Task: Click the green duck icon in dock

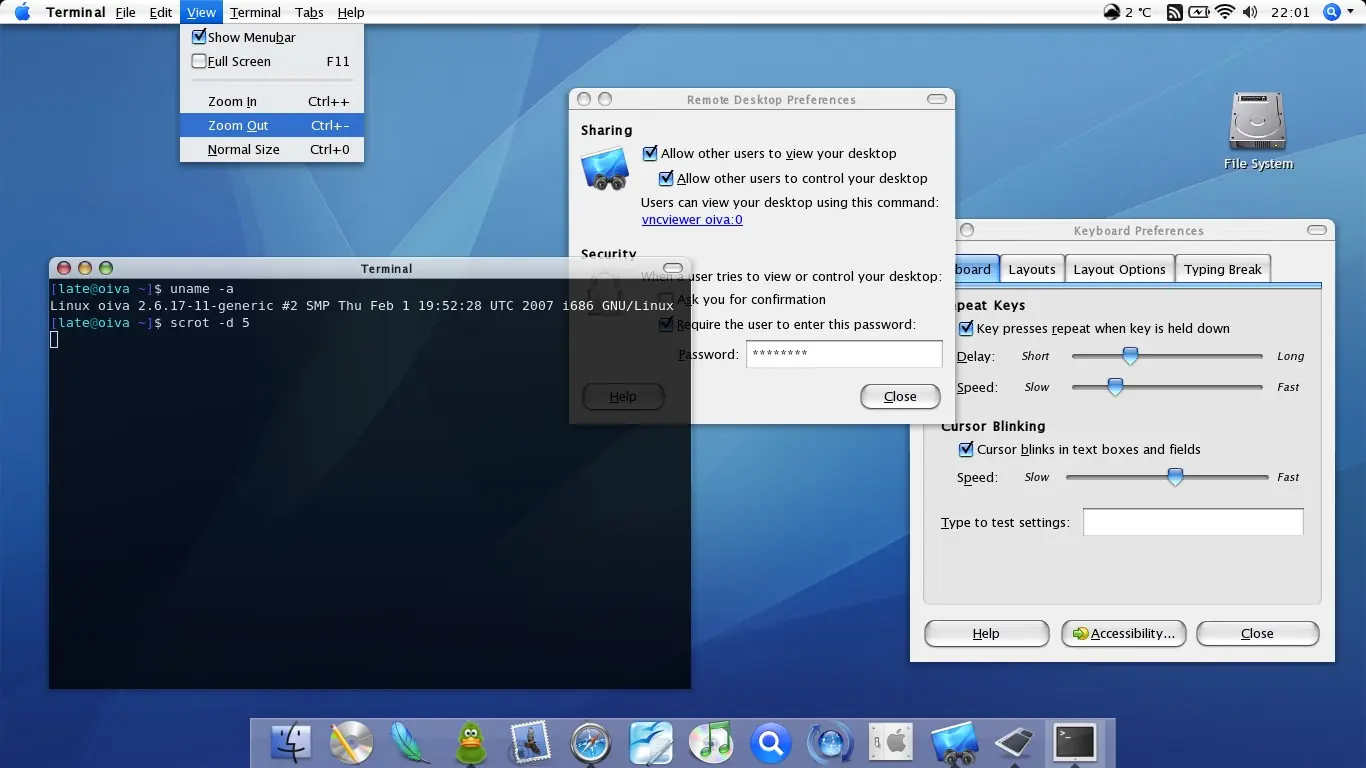Action: (471, 743)
